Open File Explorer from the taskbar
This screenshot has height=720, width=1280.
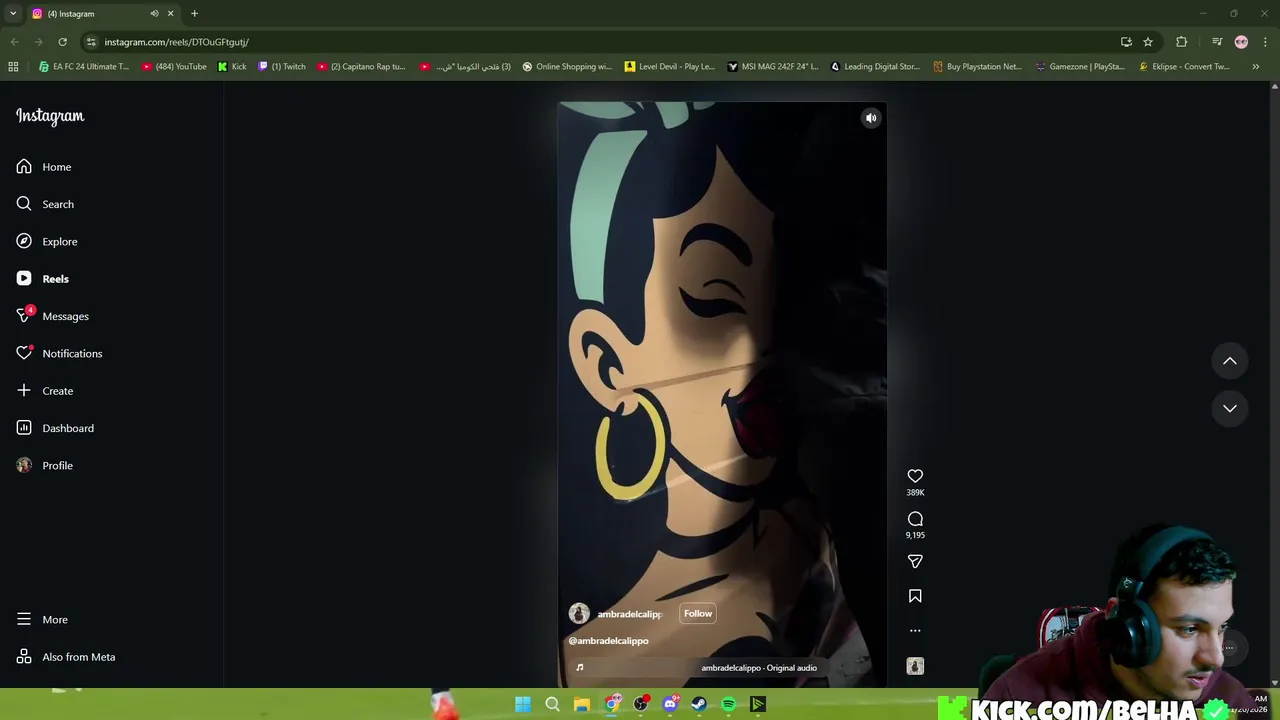click(581, 704)
